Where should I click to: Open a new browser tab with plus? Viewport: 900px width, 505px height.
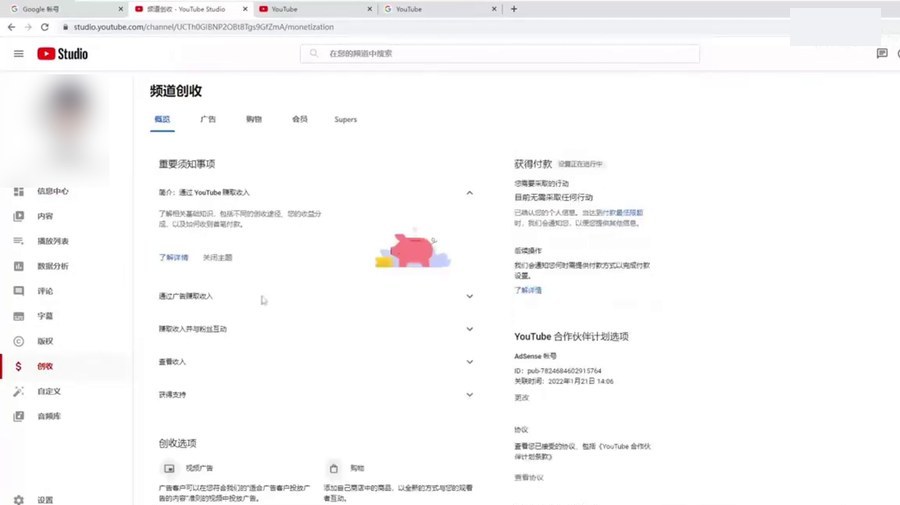(x=514, y=9)
